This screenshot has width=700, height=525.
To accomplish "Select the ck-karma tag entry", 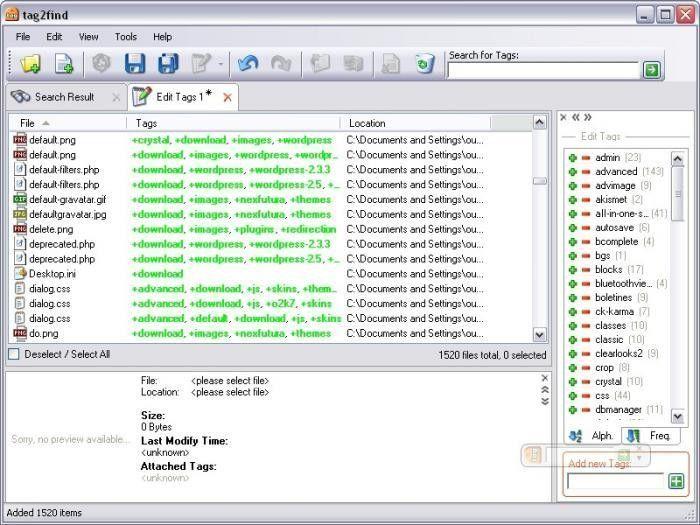I will 614,312.
